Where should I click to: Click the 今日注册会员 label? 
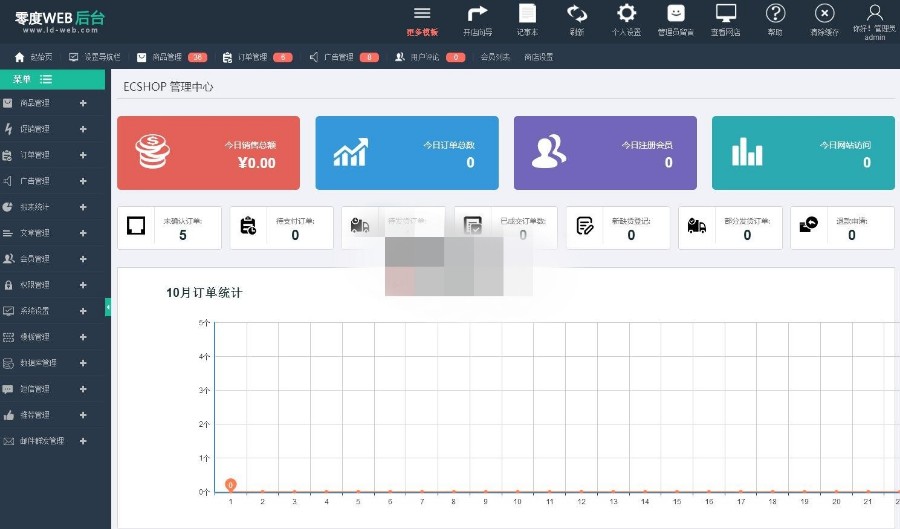[x=647, y=145]
